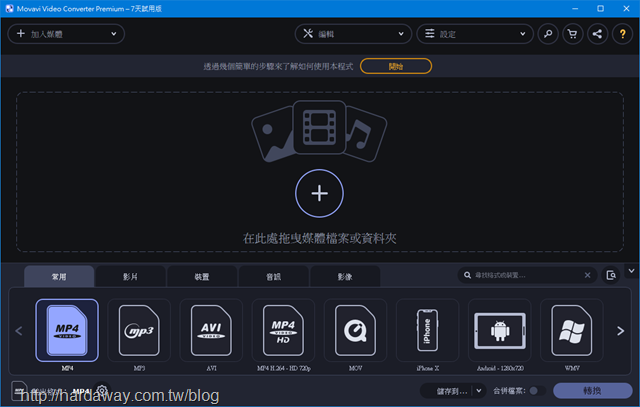Screen dimensions: 640x407
Task: Toggle the 合併檔案 merge files switch
Action: tap(537, 391)
